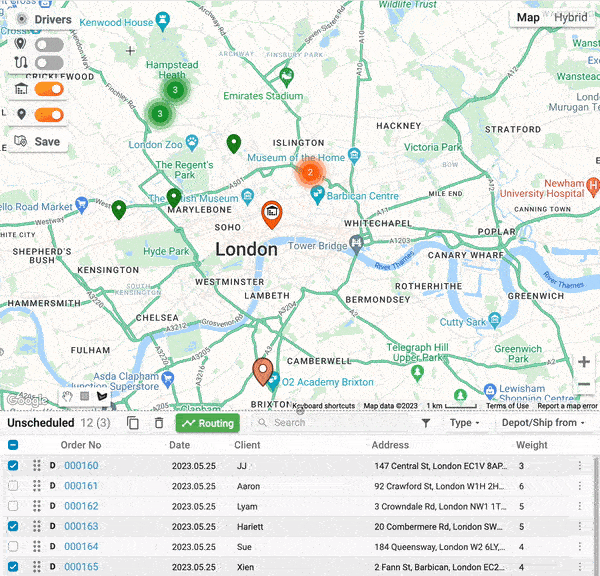This screenshot has height=576, width=600.
Task: Toggle the first map pin switch off/on
Action: point(49,44)
